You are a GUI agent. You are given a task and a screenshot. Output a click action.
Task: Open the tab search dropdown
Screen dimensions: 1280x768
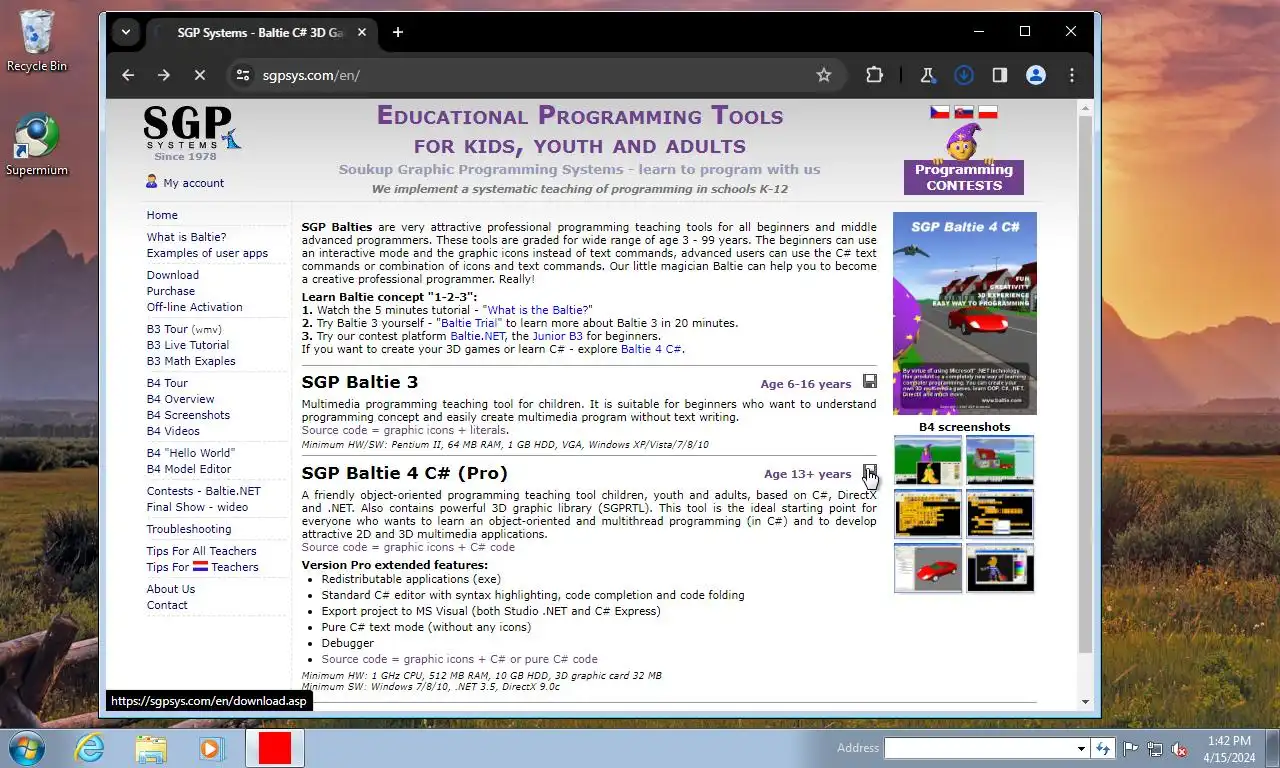(x=126, y=32)
